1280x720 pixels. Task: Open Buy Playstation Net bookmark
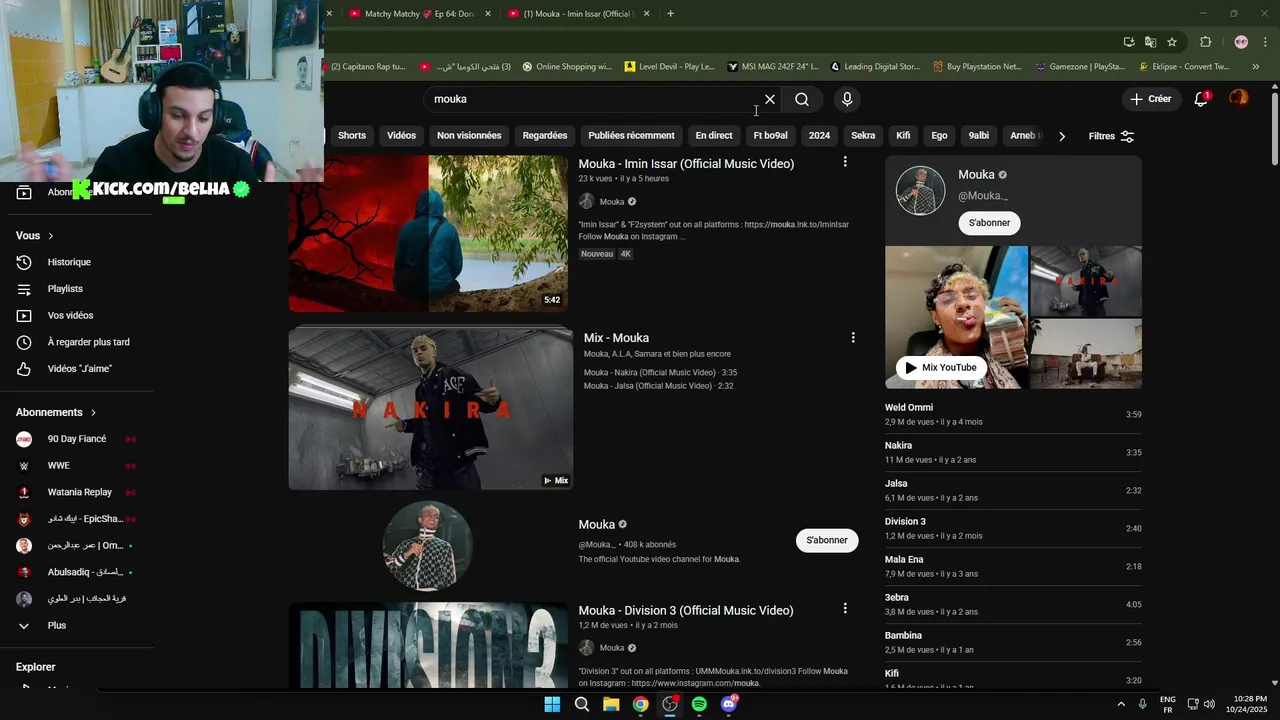[x=977, y=67]
